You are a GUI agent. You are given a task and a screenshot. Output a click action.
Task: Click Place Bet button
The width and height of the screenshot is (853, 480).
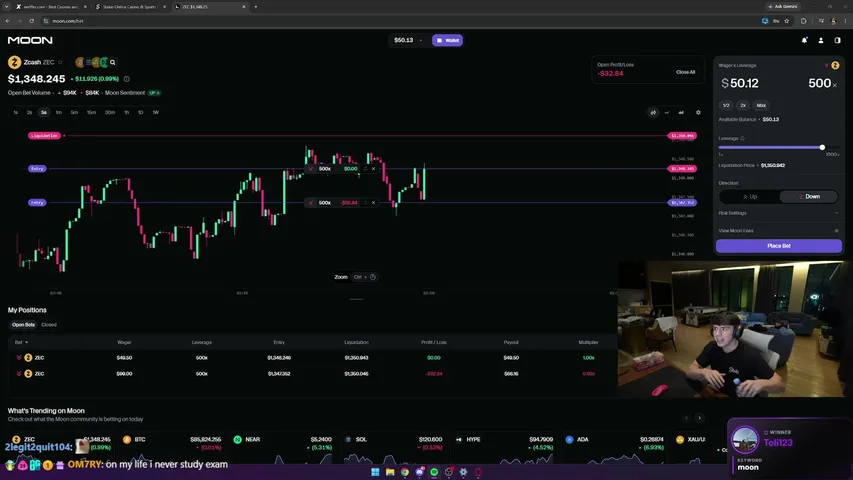[778, 246]
